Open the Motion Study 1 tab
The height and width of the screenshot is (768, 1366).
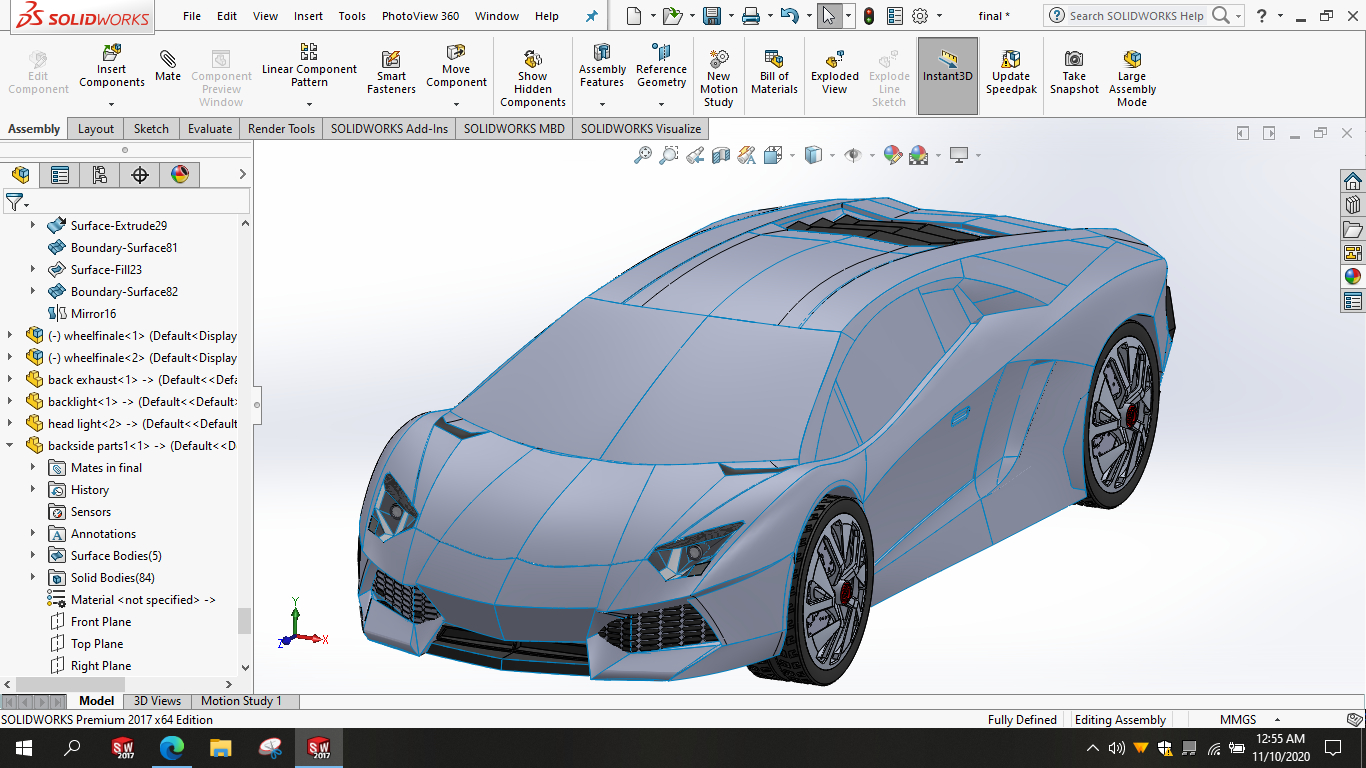[241, 701]
